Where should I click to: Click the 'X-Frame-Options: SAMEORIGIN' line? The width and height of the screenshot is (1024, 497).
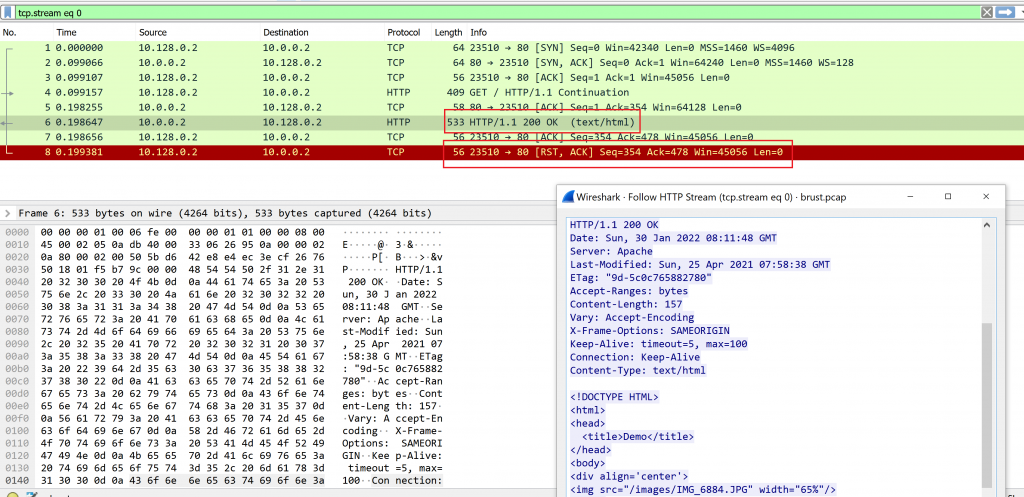tap(649, 330)
